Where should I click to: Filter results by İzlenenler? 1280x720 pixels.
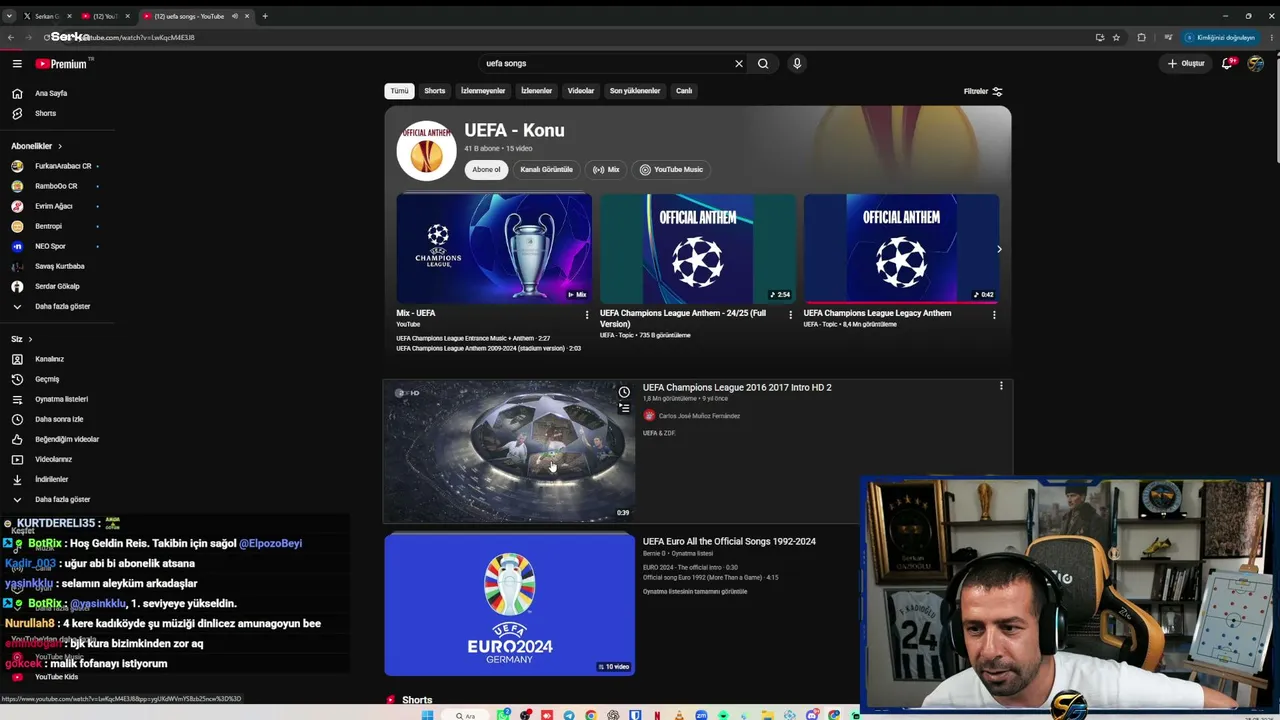click(536, 91)
